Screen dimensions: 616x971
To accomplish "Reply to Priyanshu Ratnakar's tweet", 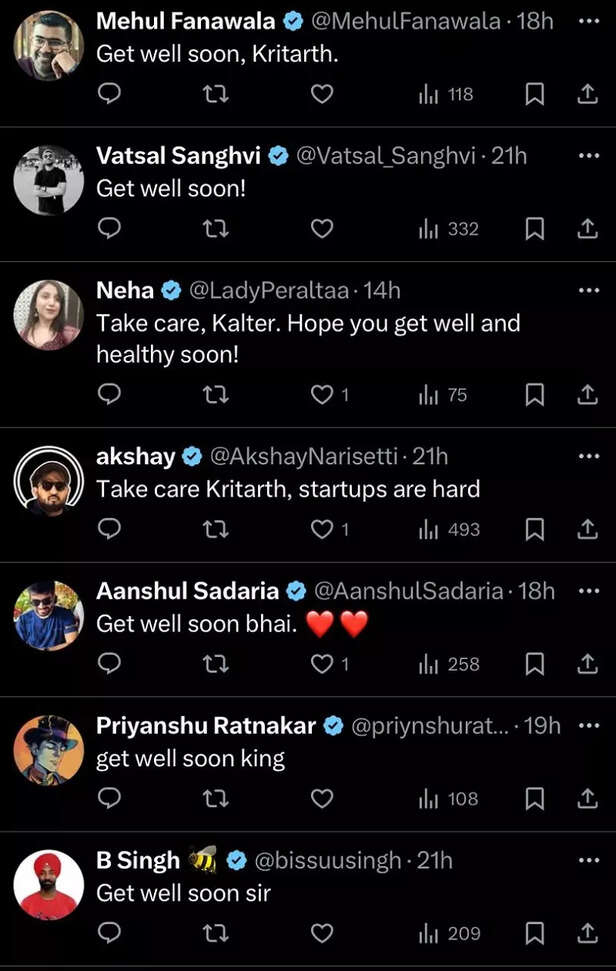I will (109, 799).
